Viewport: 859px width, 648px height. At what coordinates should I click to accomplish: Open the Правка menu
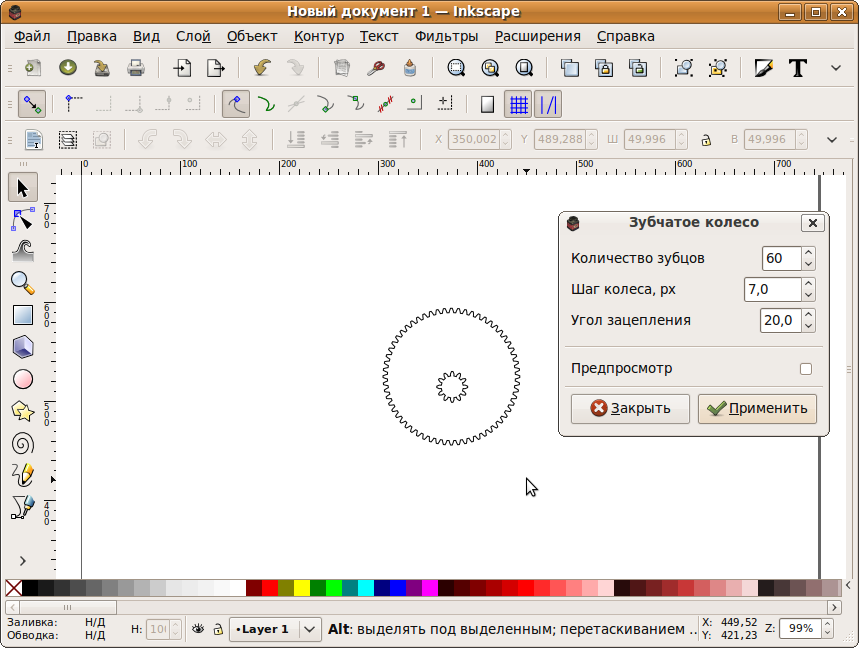(x=91, y=36)
